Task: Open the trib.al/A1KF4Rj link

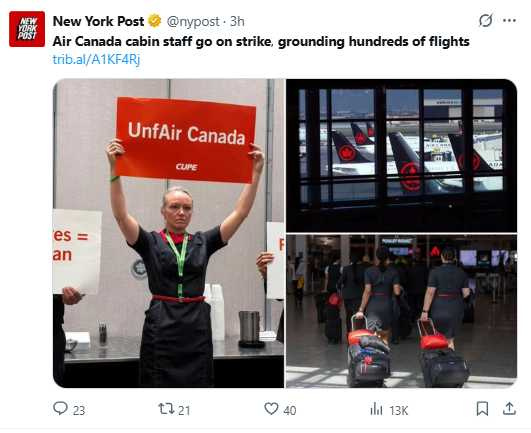Action: click(x=96, y=60)
